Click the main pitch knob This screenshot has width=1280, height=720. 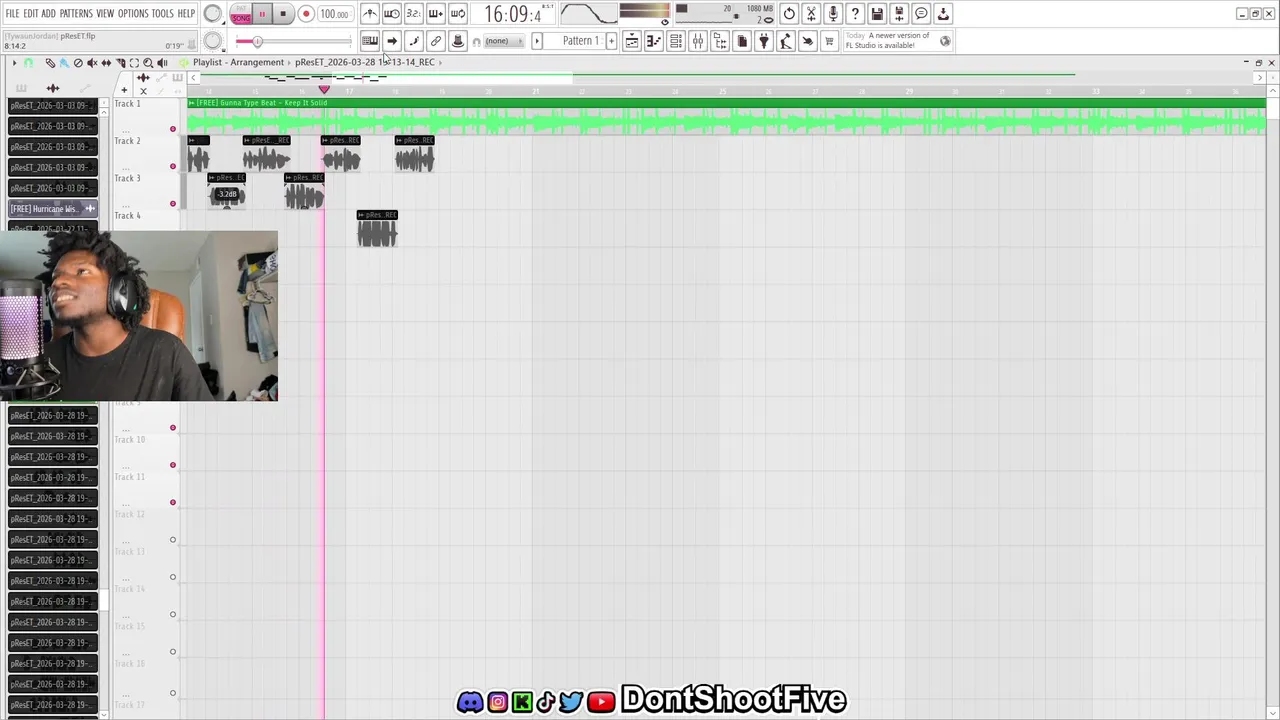[213, 41]
